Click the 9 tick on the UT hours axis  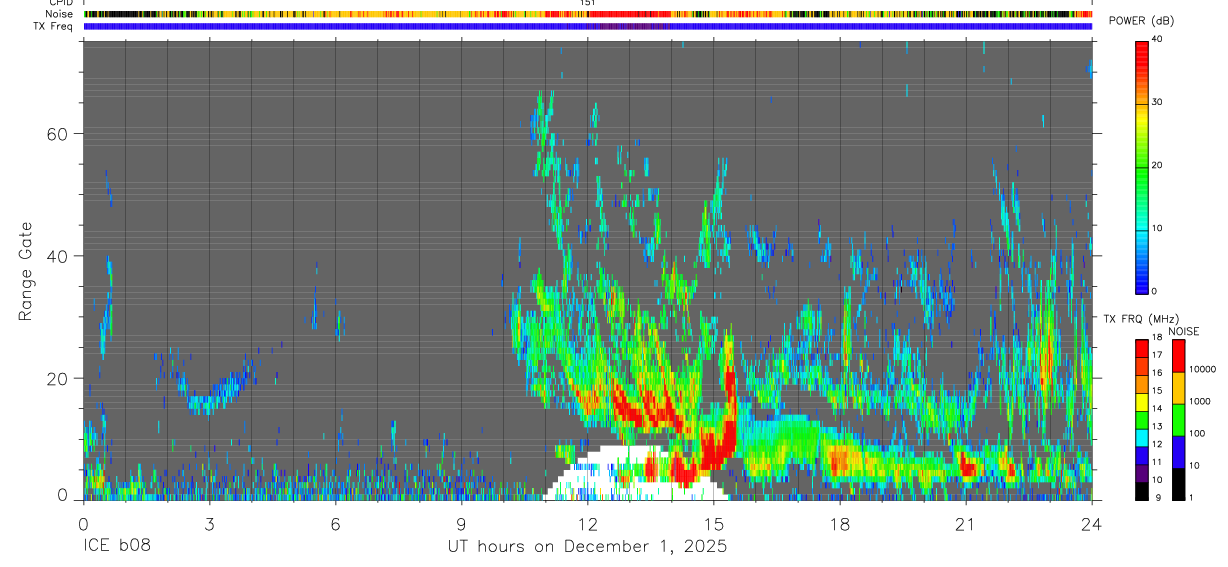pos(461,524)
